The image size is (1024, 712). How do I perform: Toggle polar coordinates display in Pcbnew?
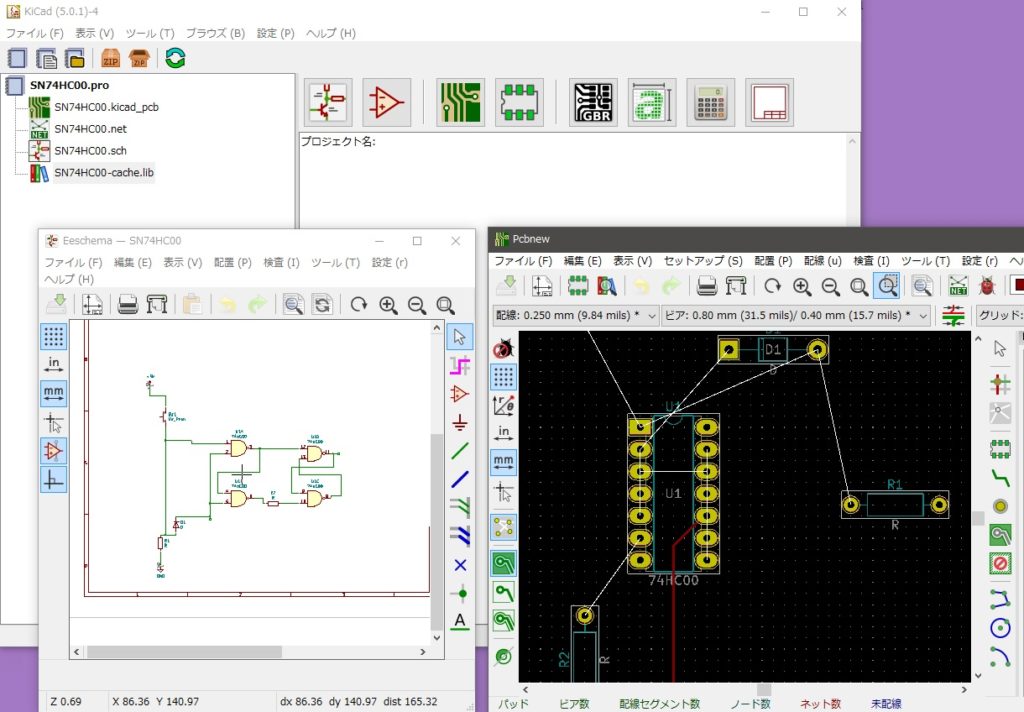[503, 406]
